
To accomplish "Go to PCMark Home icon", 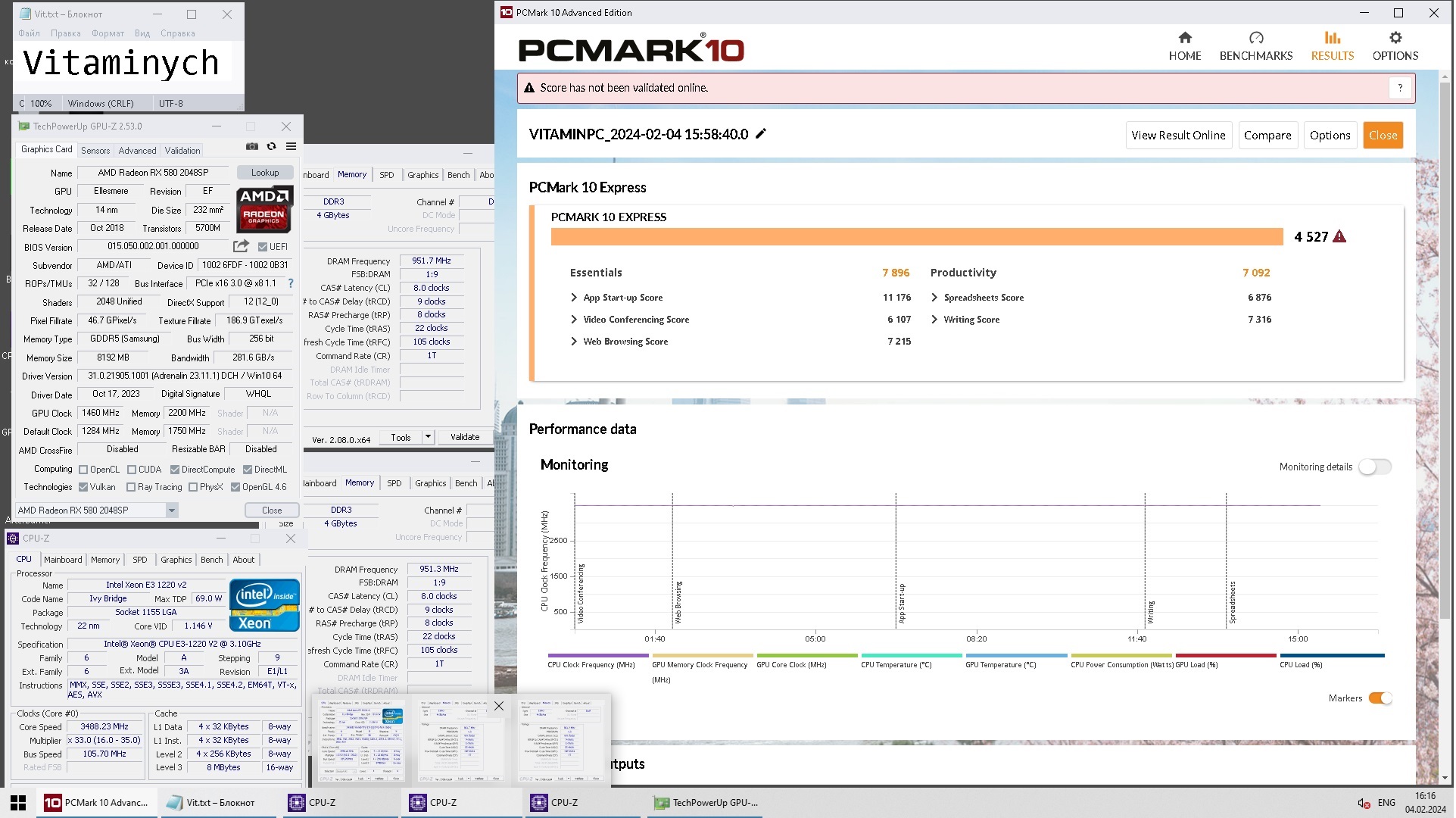I will [1186, 38].
